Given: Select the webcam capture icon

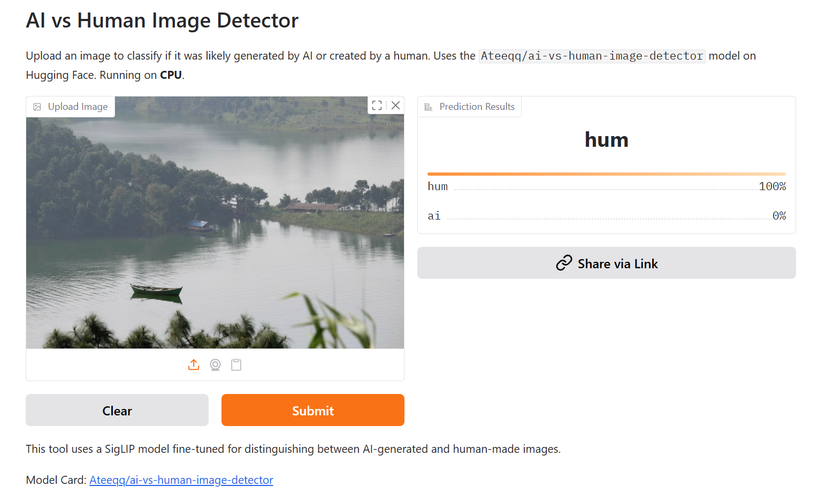Looking at the screenshot, I should tap(215, 365).
